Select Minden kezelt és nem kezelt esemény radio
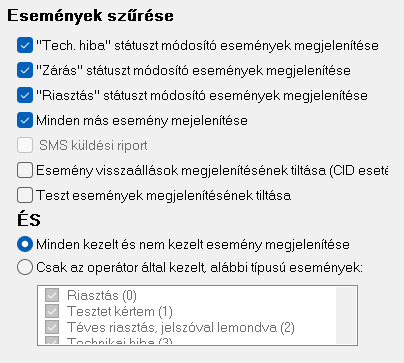404x363 pixels. (x=25, y=244)
